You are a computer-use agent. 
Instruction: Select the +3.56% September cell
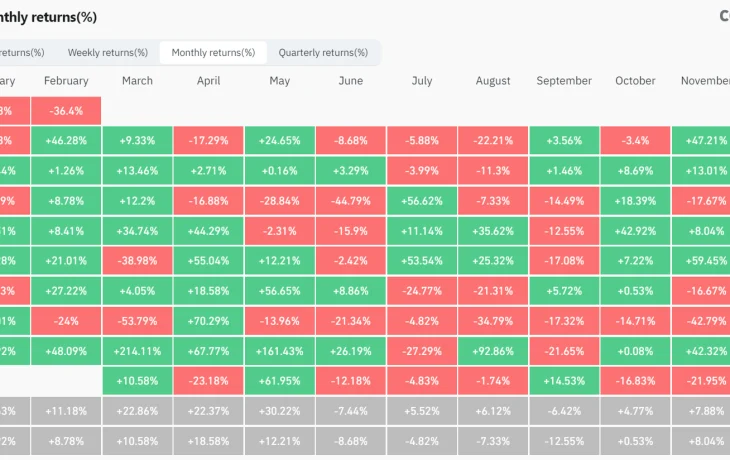point(564,141)
